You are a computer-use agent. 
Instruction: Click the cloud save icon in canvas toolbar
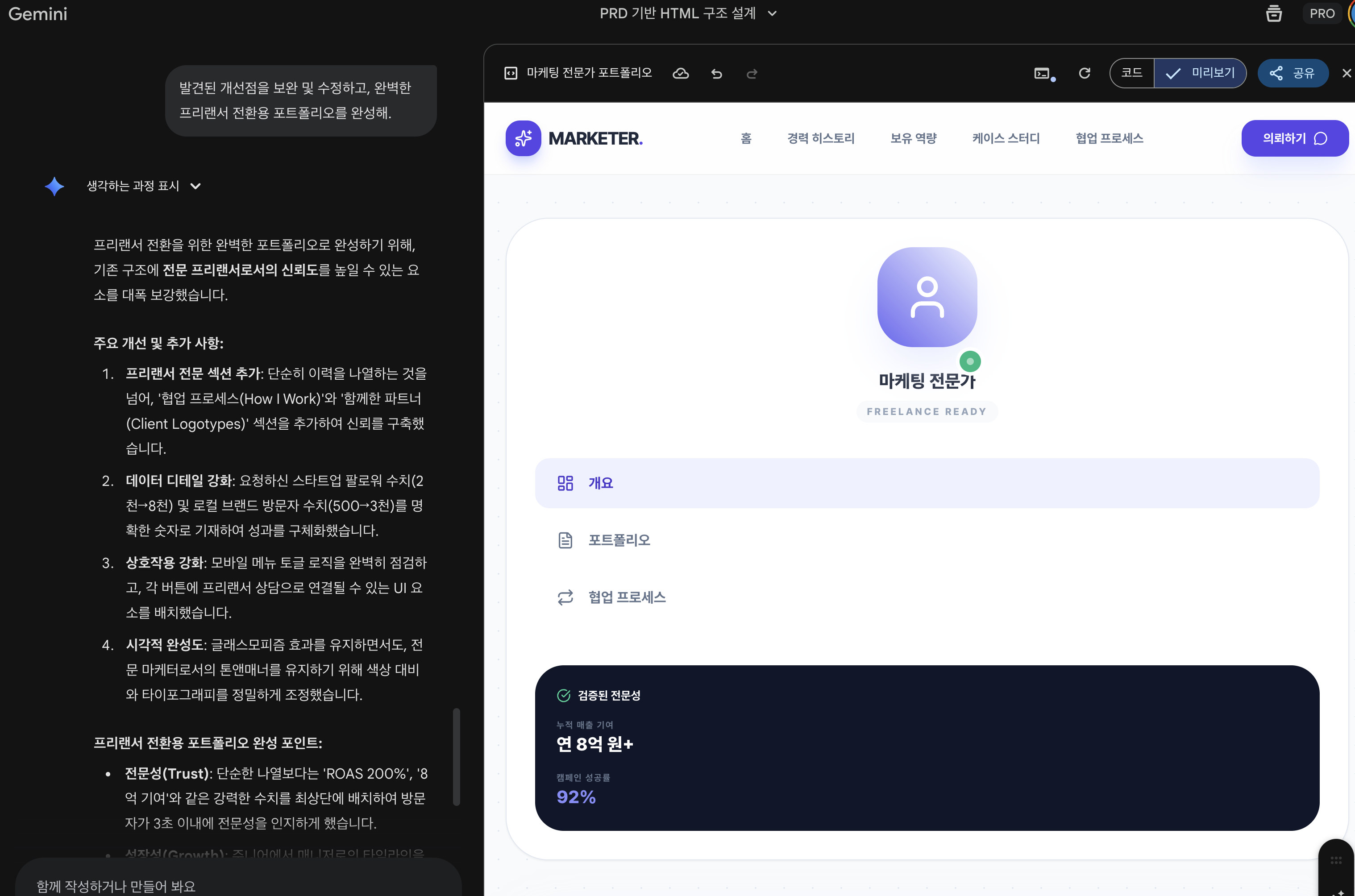[x=680, y=73]
